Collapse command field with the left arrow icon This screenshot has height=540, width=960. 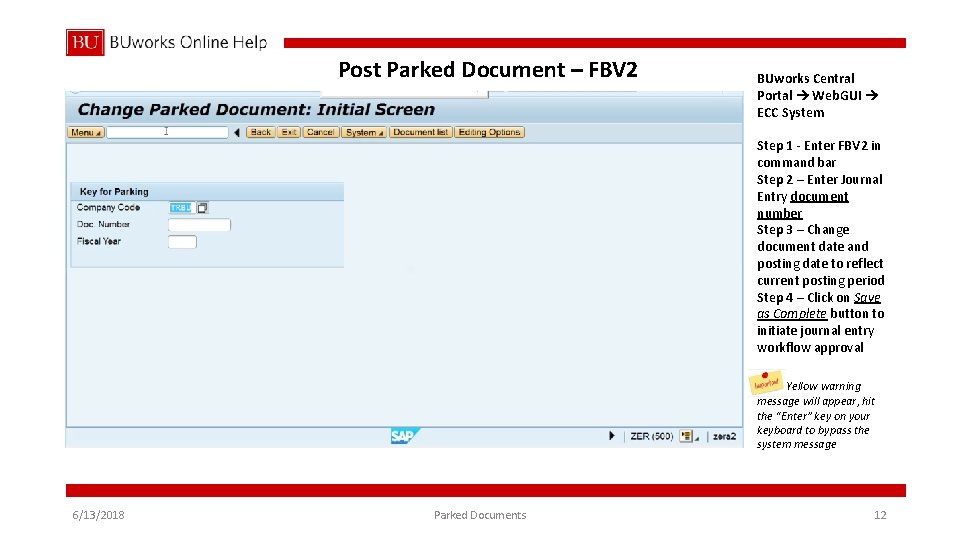(x=237, y=132)
